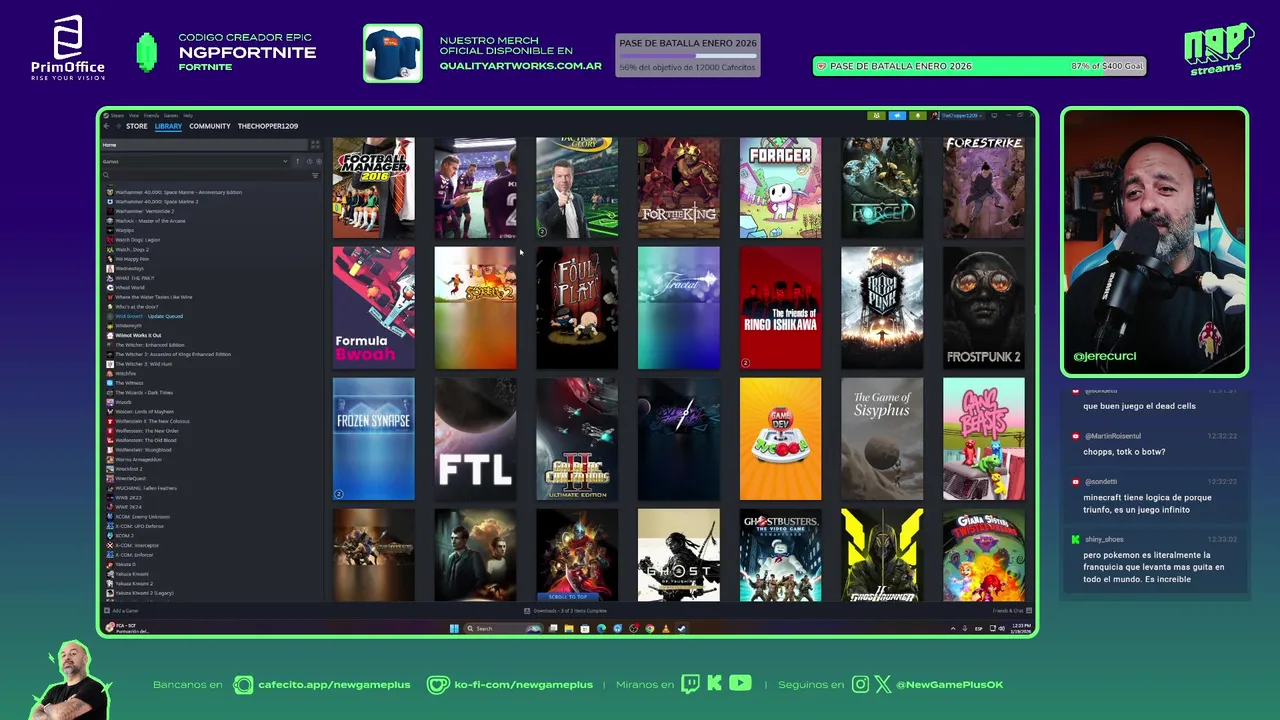Click the back navigation arrow

(x=106, y=126)
